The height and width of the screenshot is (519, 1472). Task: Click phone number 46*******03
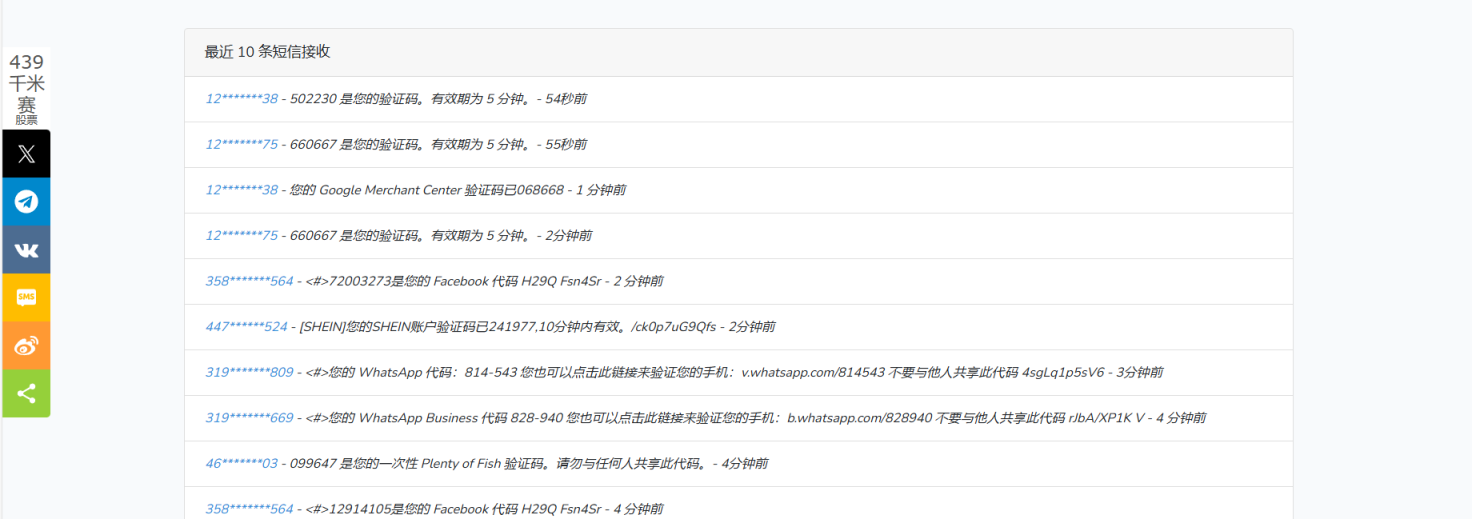(242, 464)
